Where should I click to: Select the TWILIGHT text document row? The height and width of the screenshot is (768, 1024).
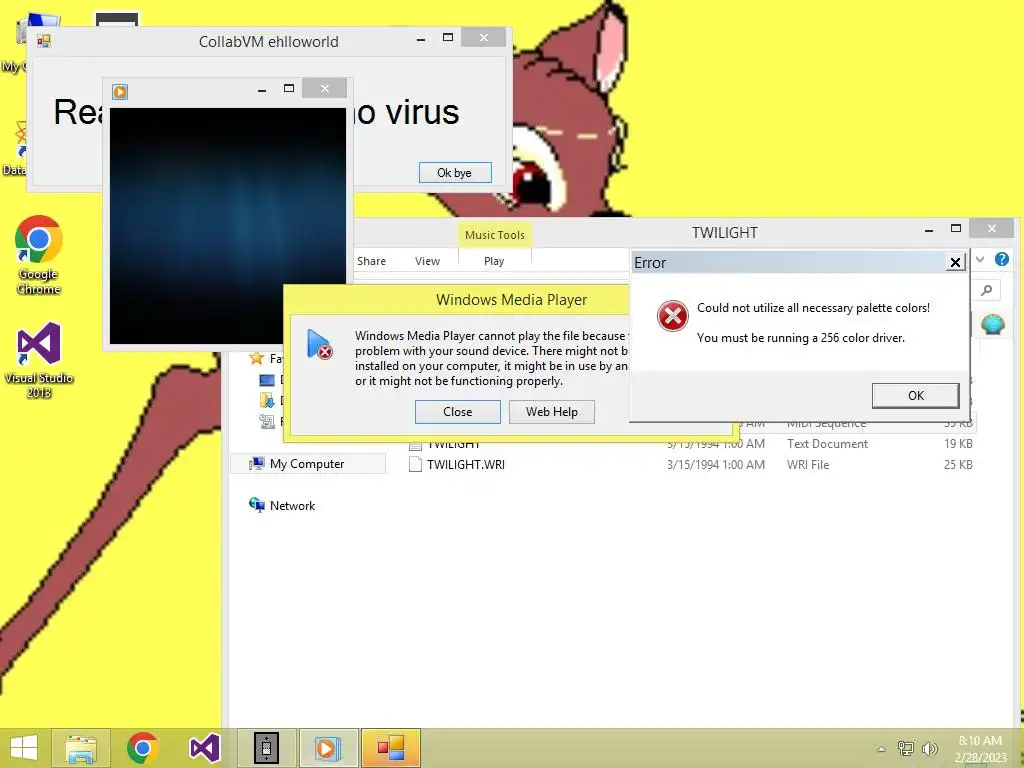pos(690,444)
